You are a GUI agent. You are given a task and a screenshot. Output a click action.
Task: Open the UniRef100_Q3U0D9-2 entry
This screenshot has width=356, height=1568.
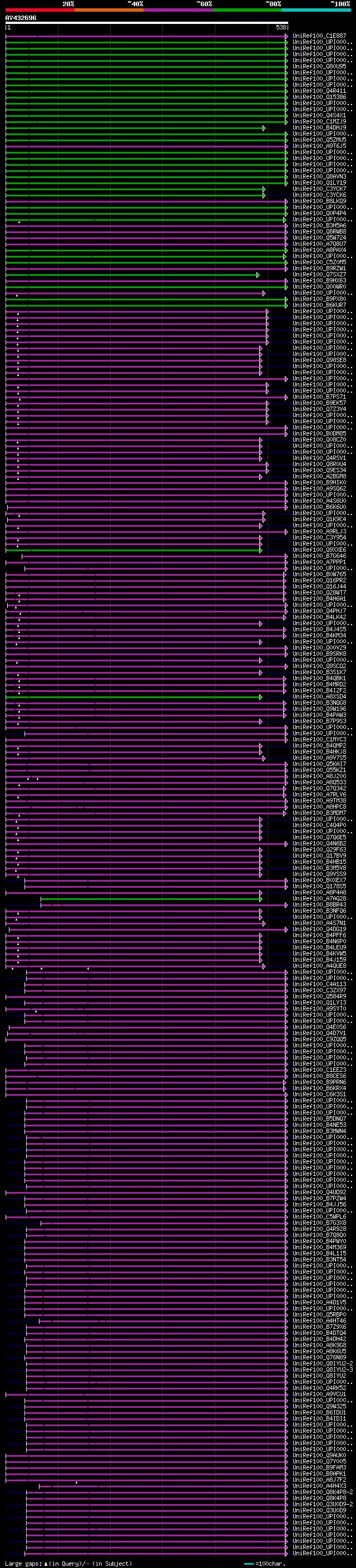pos(323,1505)
